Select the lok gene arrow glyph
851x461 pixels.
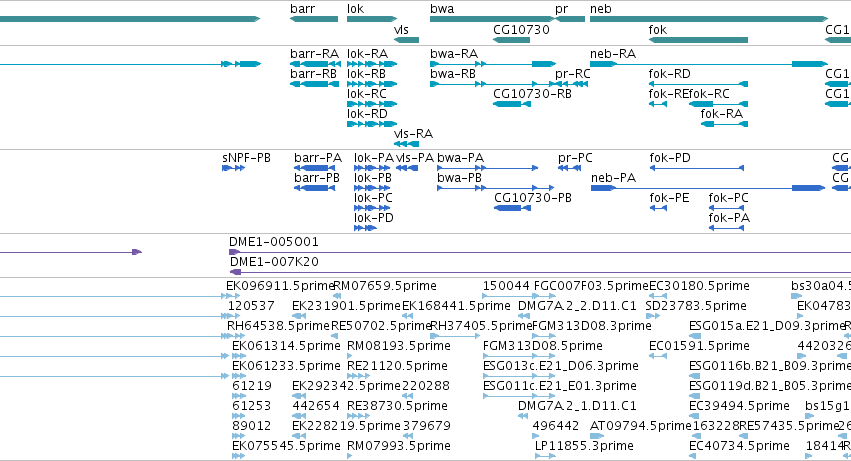(372, 19)
